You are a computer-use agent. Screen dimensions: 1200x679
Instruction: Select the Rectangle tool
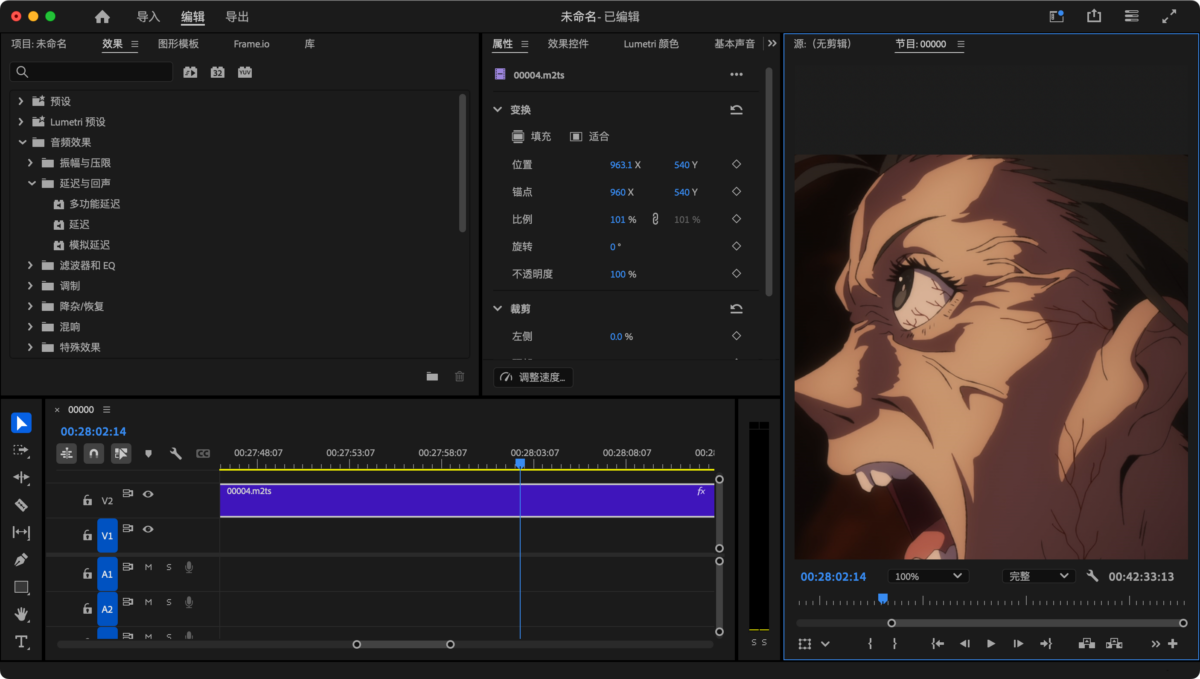pos(21,587)
